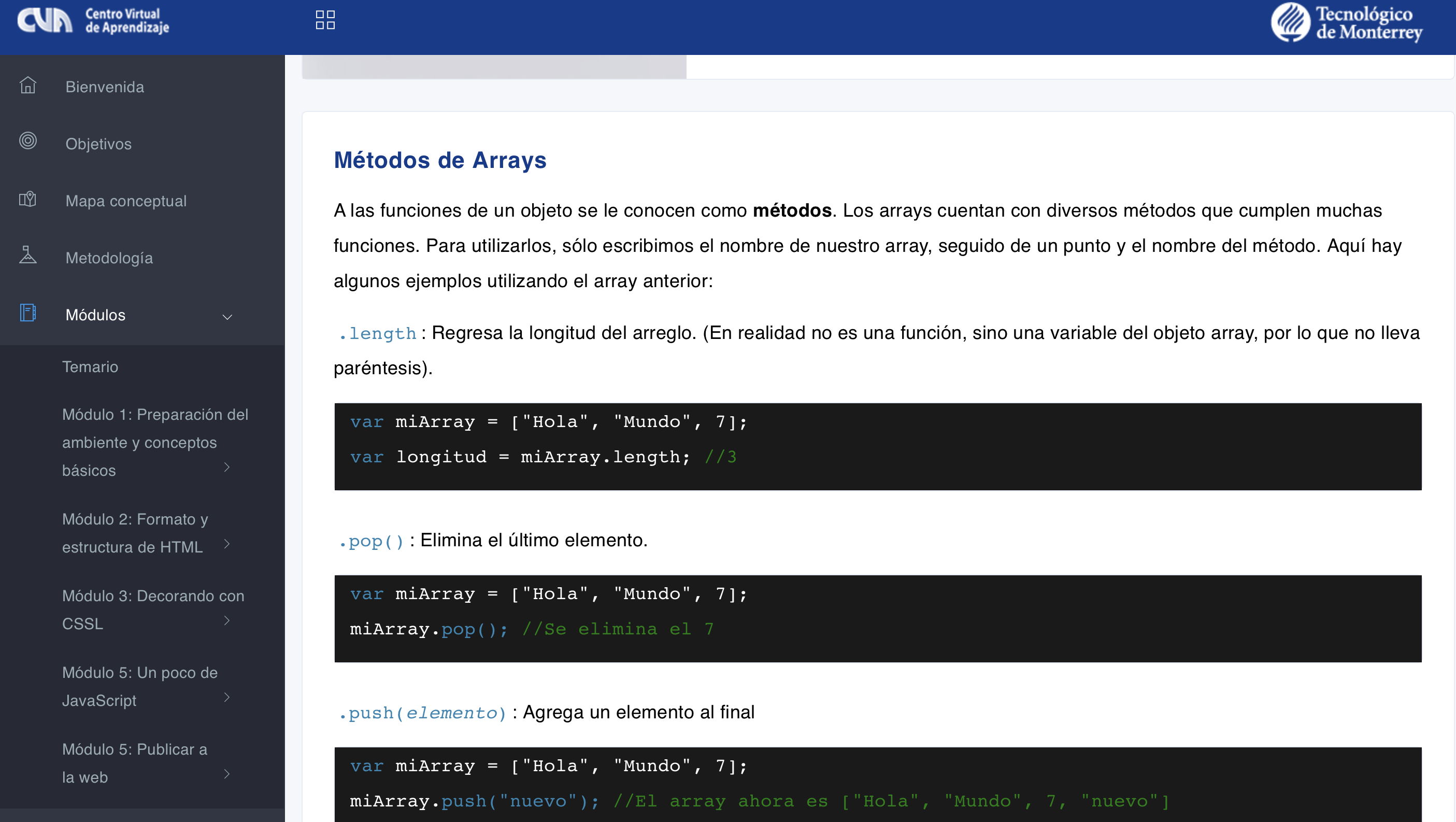
Task: Click the code line 'var longitud = miArray.length;'
Action: tap(520, 457)
